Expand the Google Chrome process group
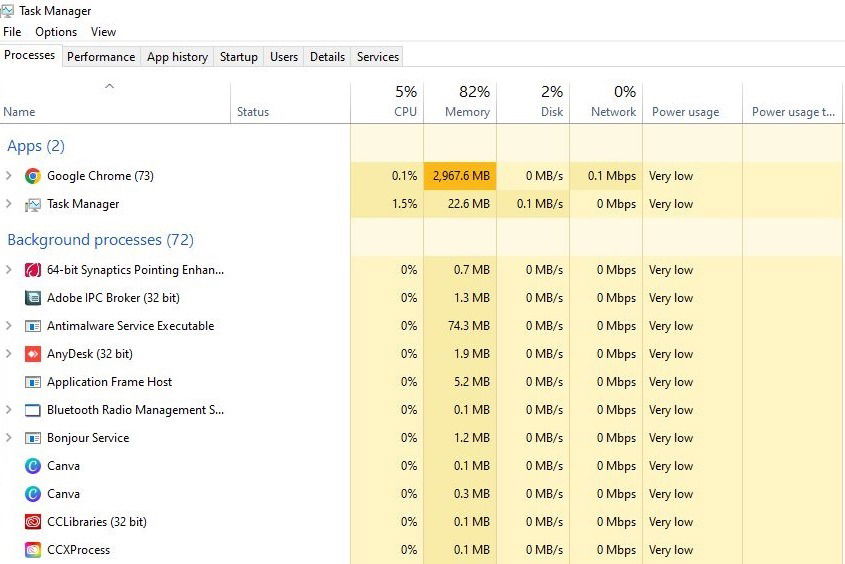This screenshot has height=564, width=845. (x=9, y=176)
